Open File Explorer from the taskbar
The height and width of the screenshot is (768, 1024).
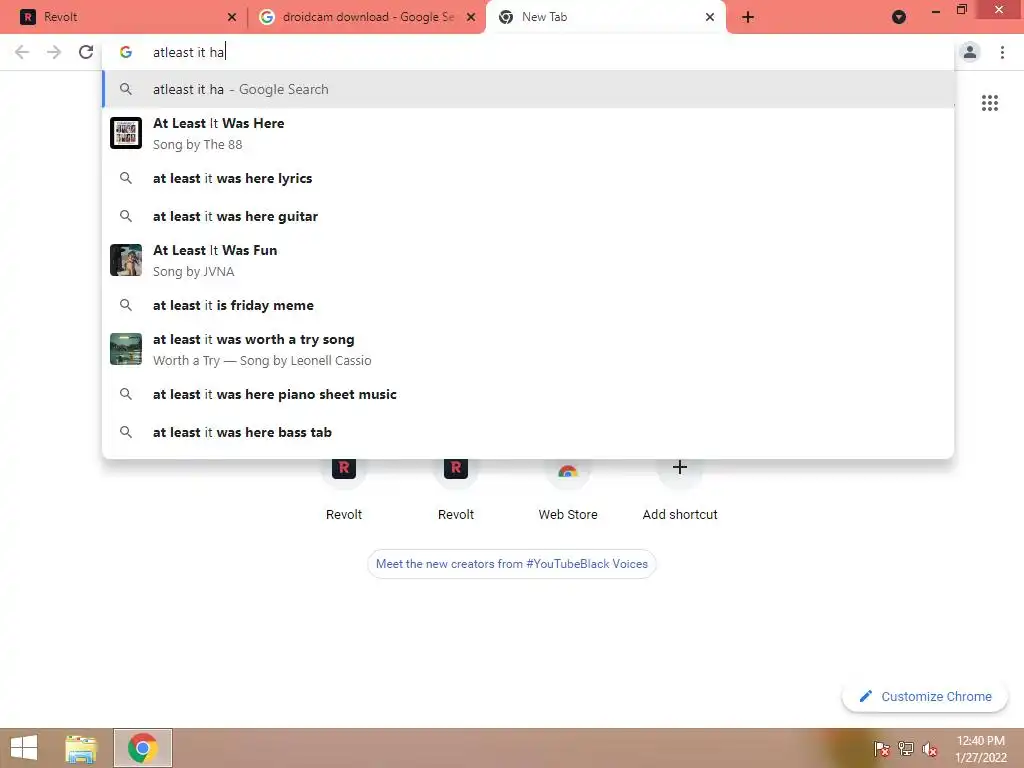(x=81, y=748)
